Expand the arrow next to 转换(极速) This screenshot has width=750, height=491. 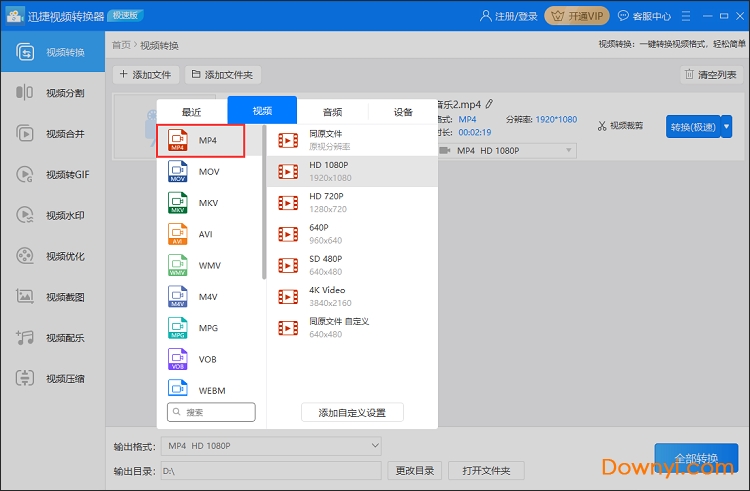click(x=727, y=127)
